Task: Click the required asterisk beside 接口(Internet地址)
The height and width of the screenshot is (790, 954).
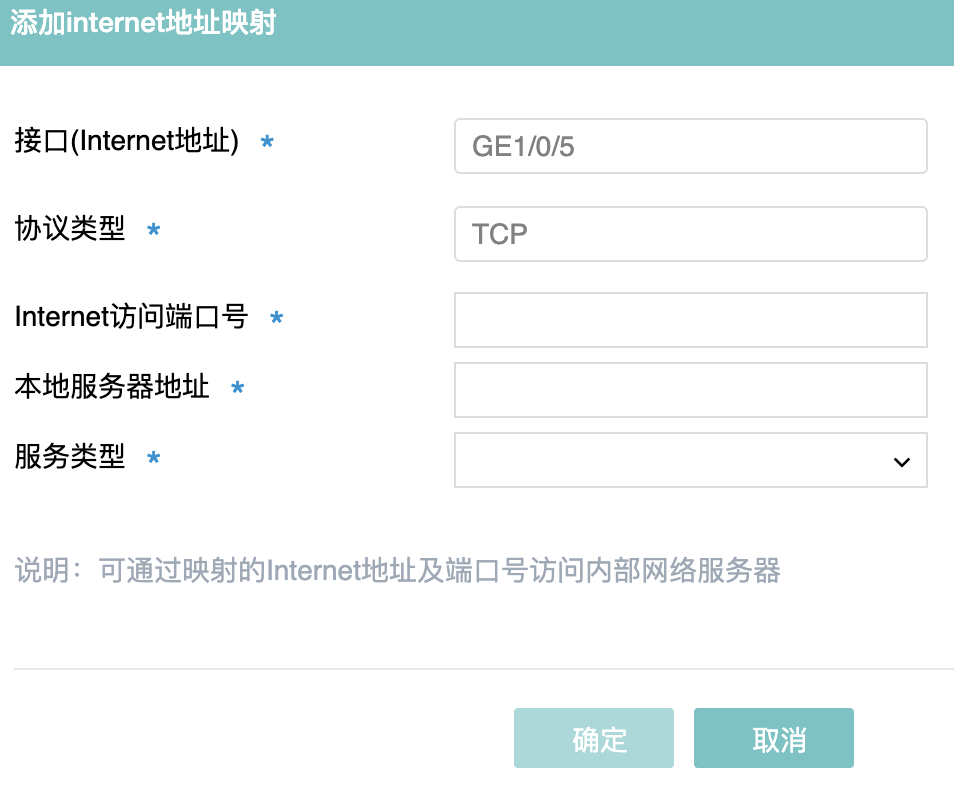Action: click(267, 143)
